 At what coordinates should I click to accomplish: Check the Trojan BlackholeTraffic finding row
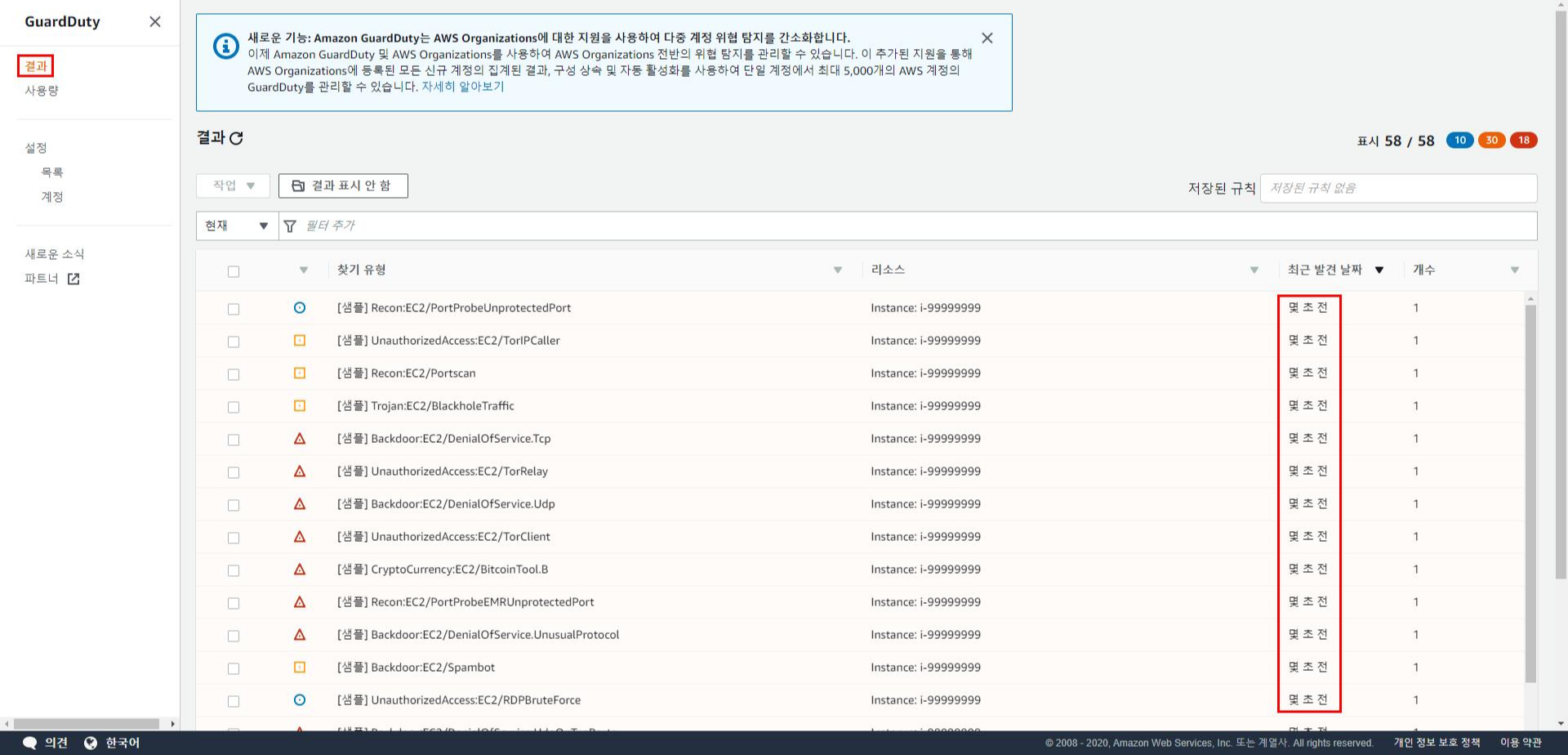coord(234,407)
